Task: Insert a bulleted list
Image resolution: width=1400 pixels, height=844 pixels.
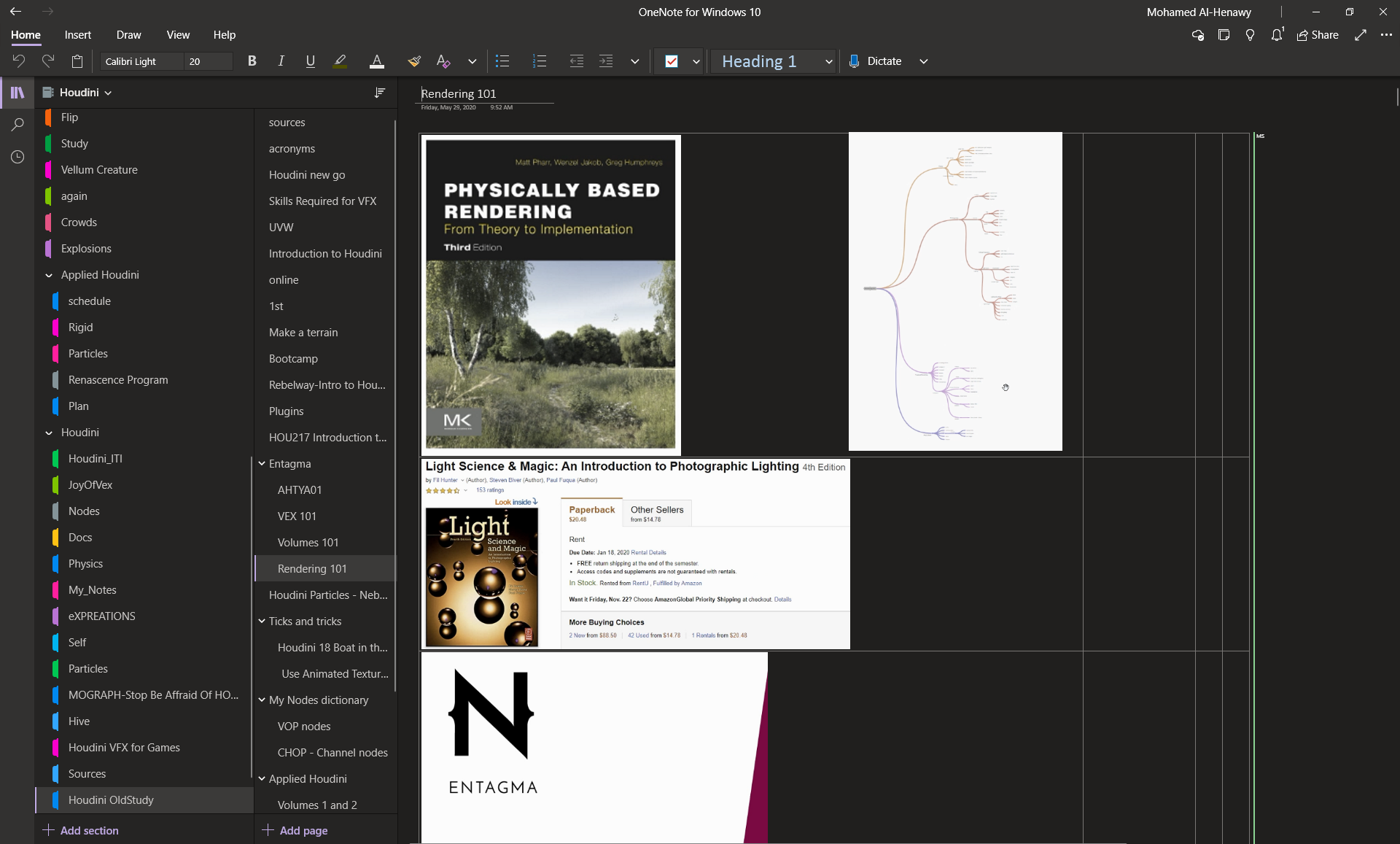Action: 502,61
